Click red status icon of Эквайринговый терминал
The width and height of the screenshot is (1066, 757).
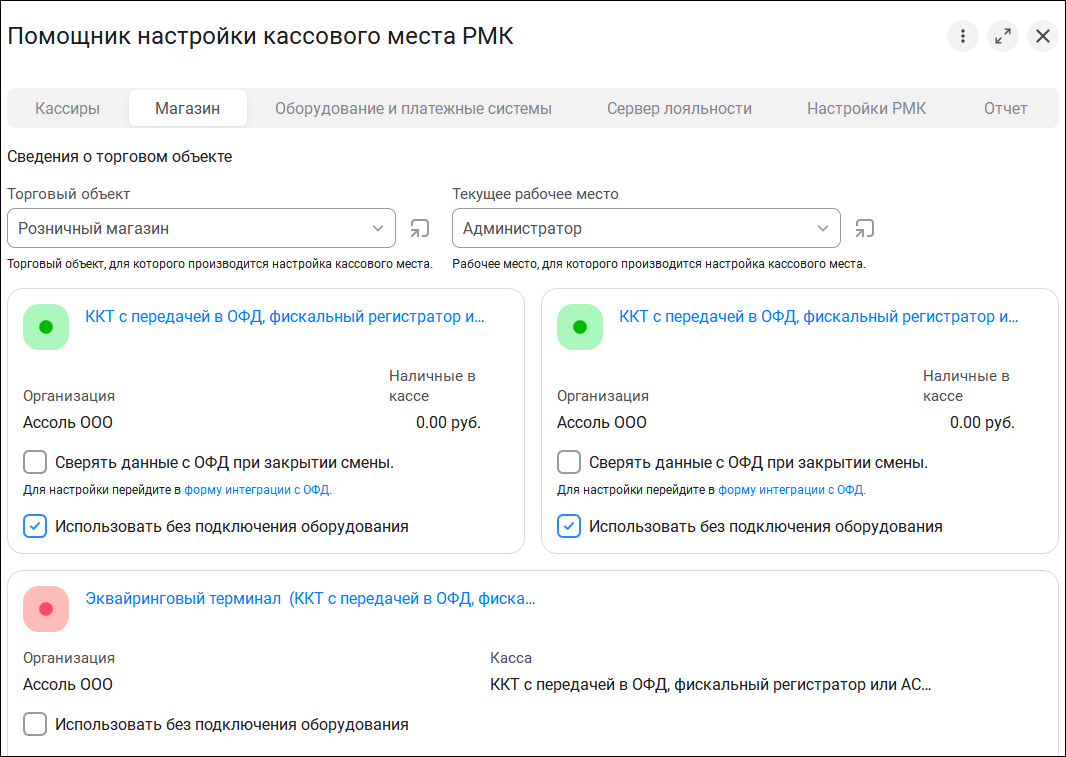click(46, 609)
